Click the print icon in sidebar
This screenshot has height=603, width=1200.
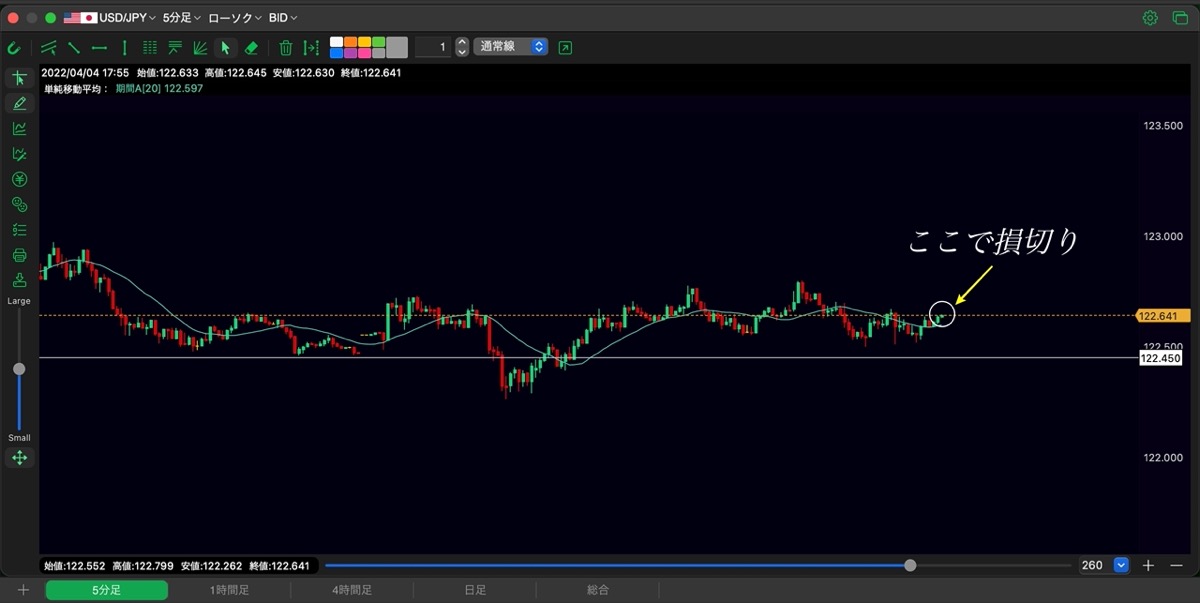point(19,255)
